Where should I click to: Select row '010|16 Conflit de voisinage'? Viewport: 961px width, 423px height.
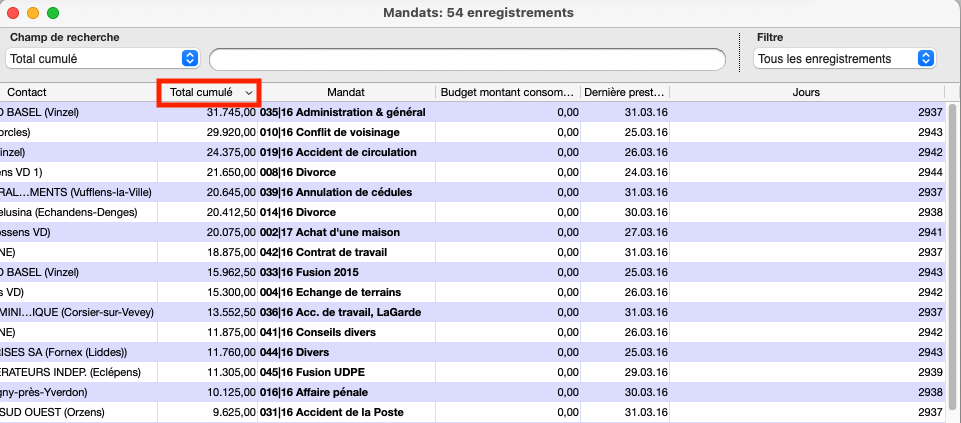[x=473, y=132]
